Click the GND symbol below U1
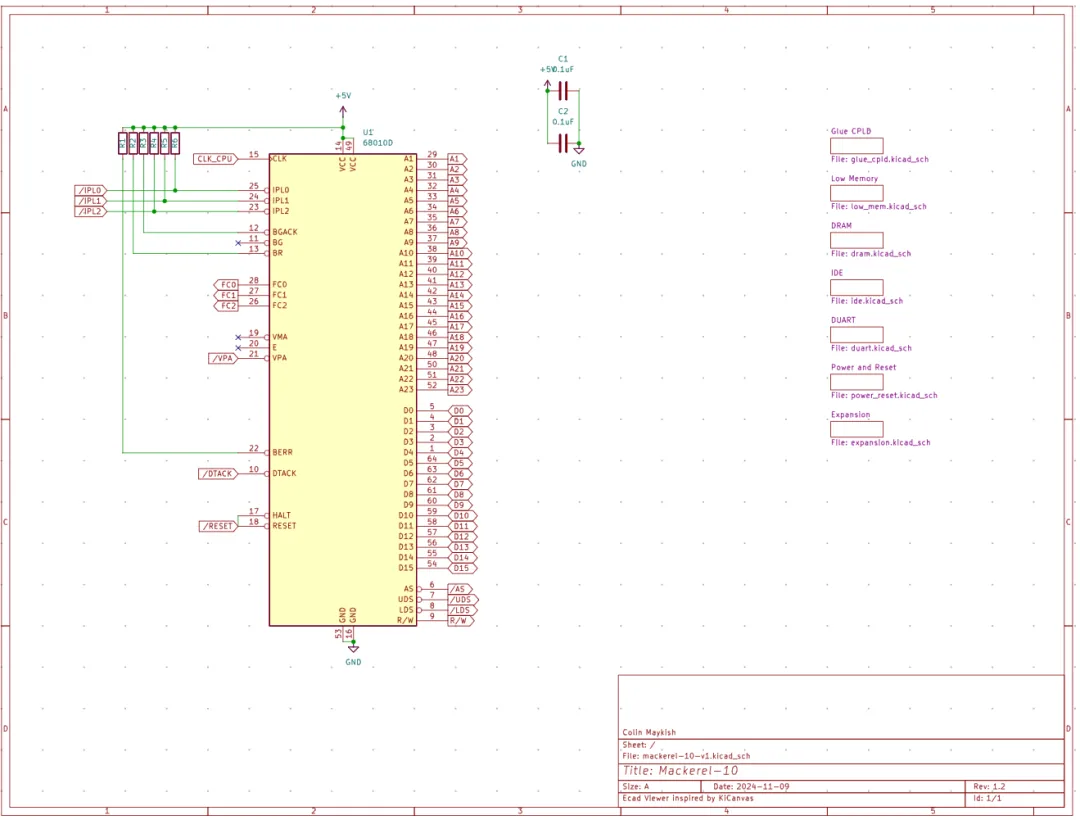 [x=353, y=648]
